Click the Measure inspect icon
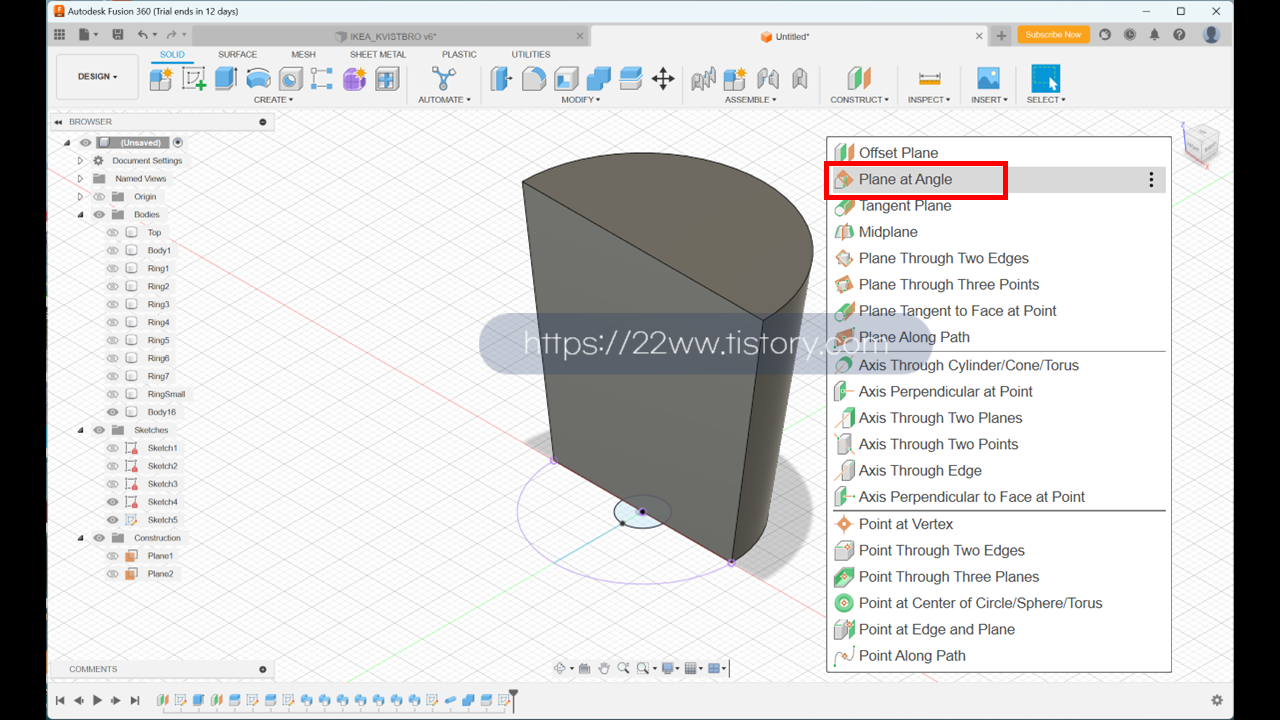1280x720 pixels. pyautogui.click(x=929, y=78)
